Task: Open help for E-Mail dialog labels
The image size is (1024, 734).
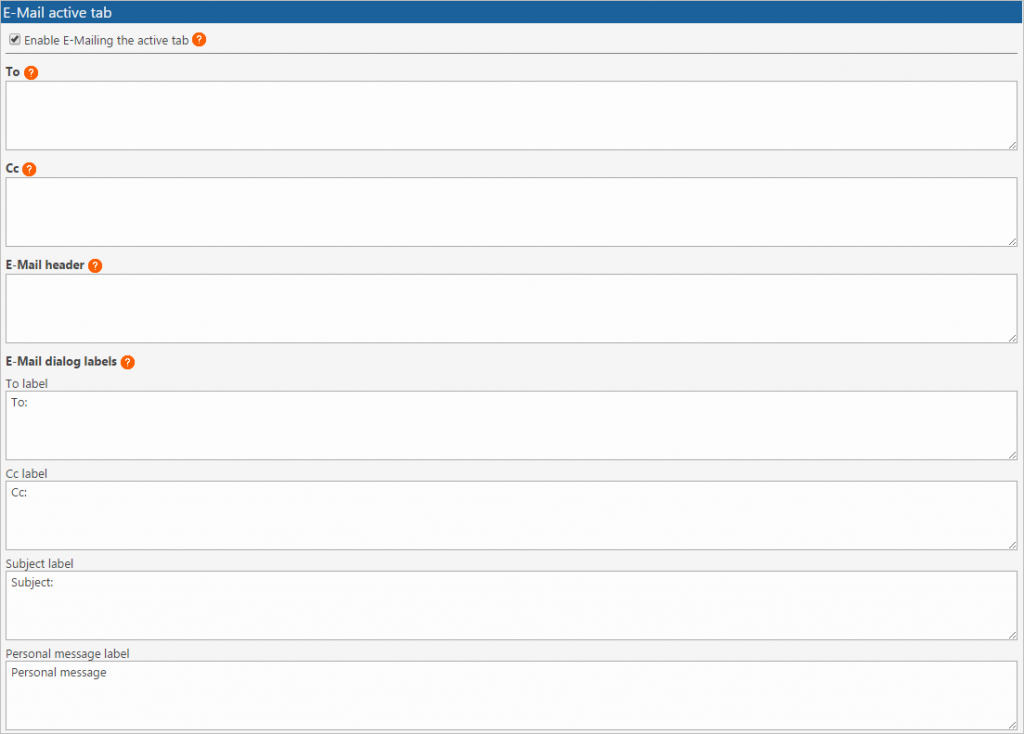Action: 127,362
